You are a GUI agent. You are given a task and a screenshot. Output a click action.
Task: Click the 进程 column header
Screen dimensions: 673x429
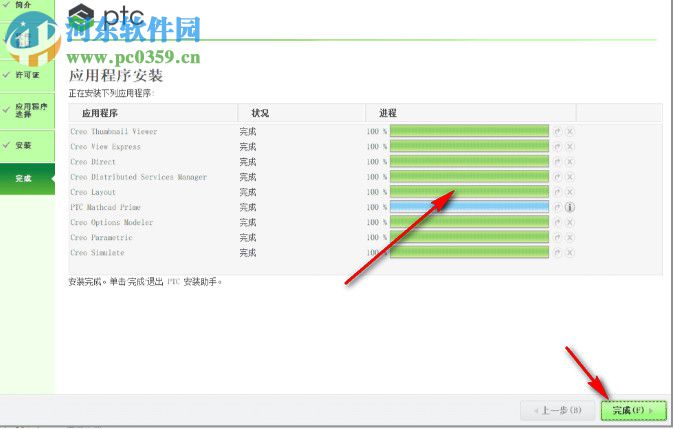click(471, 113)
